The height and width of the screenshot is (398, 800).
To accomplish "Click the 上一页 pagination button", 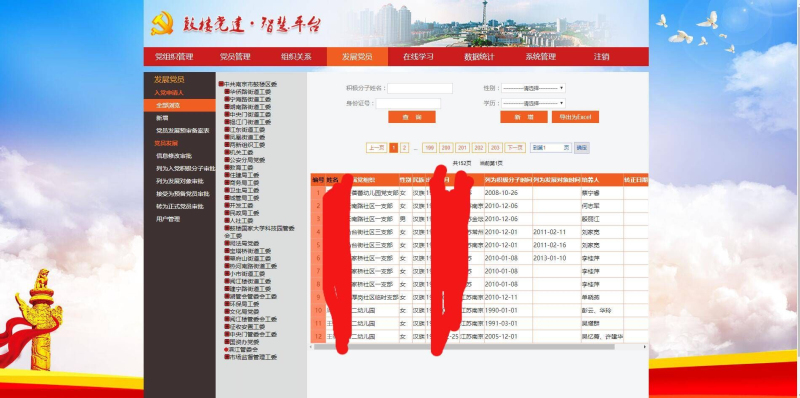I will [376, 148].
